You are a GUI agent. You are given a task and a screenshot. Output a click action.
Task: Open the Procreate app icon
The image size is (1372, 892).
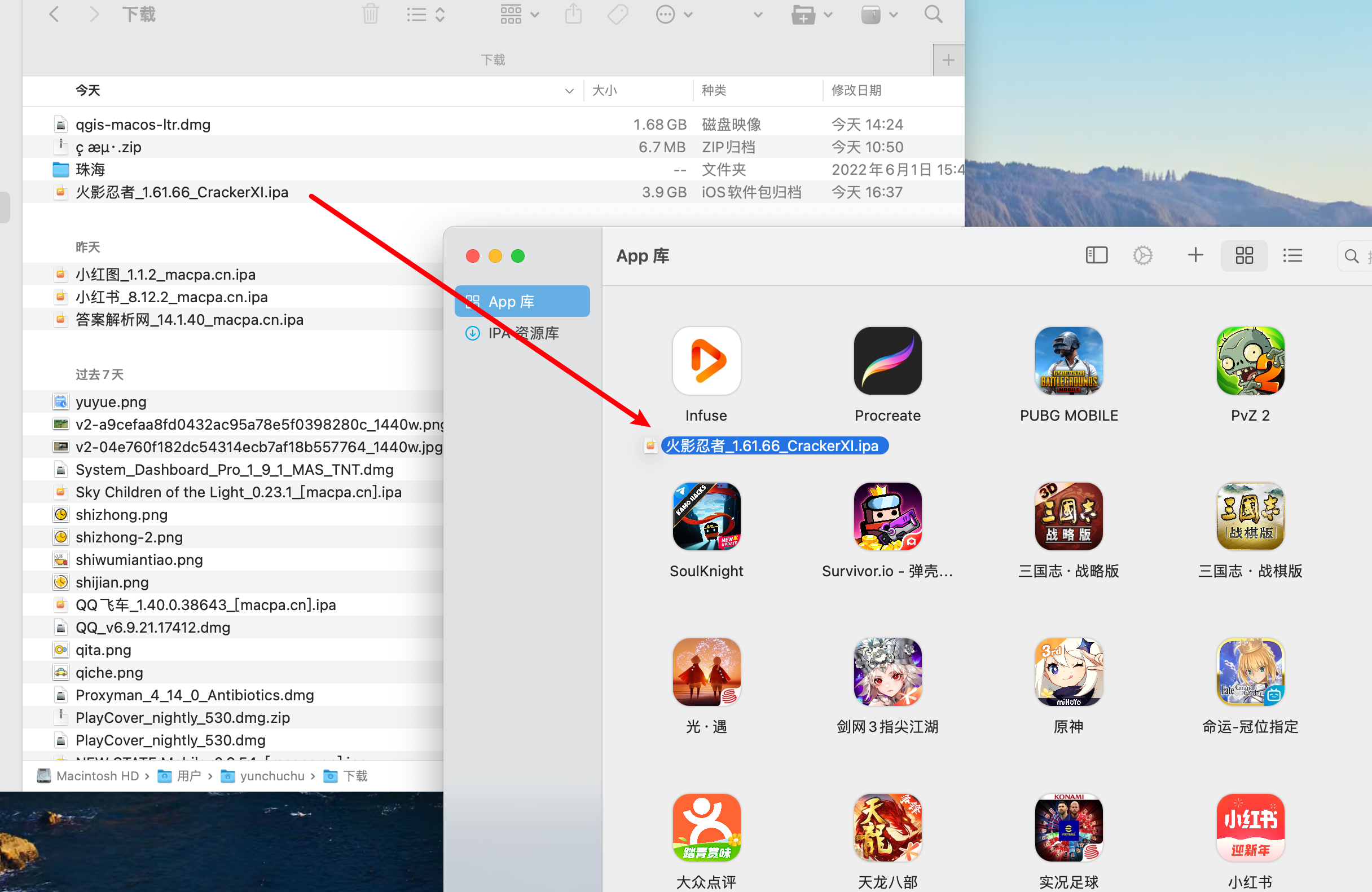coord(887,361)
